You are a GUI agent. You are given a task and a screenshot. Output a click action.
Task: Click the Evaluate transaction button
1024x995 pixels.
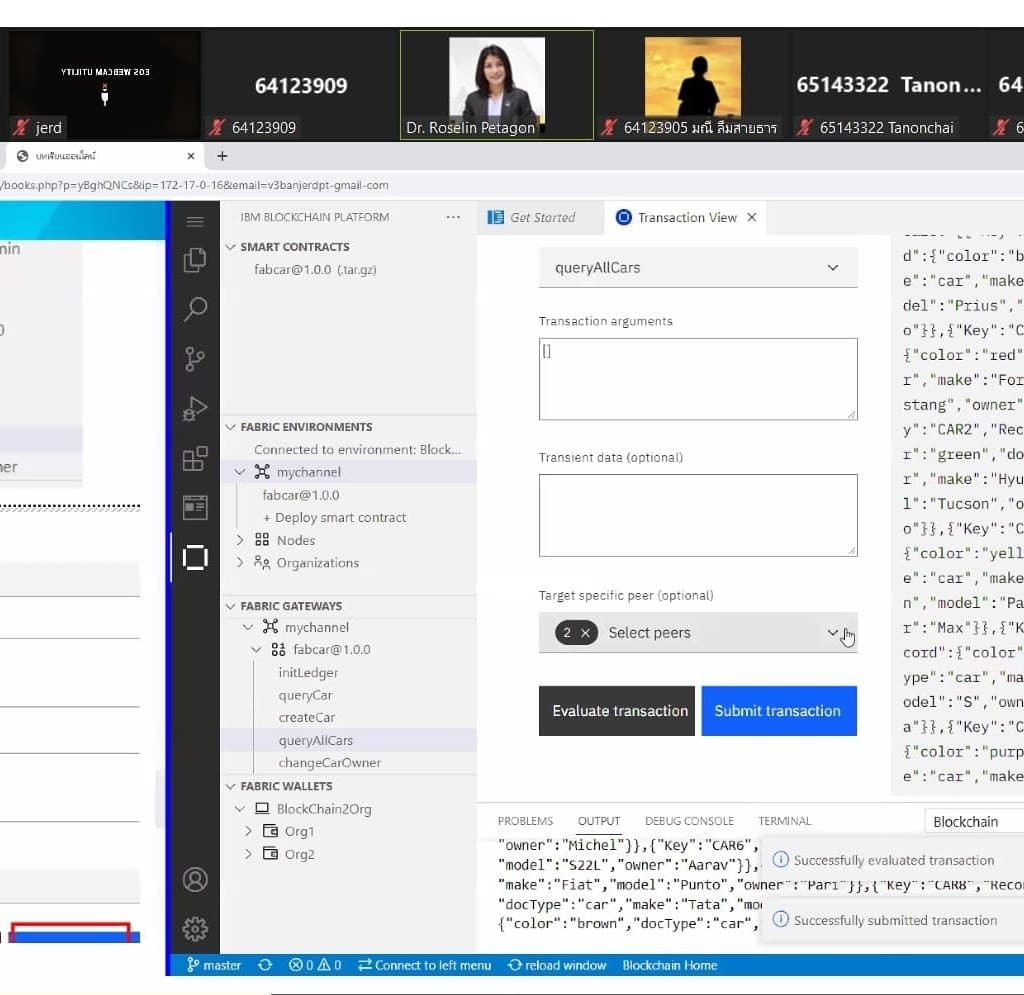[616, 711]
